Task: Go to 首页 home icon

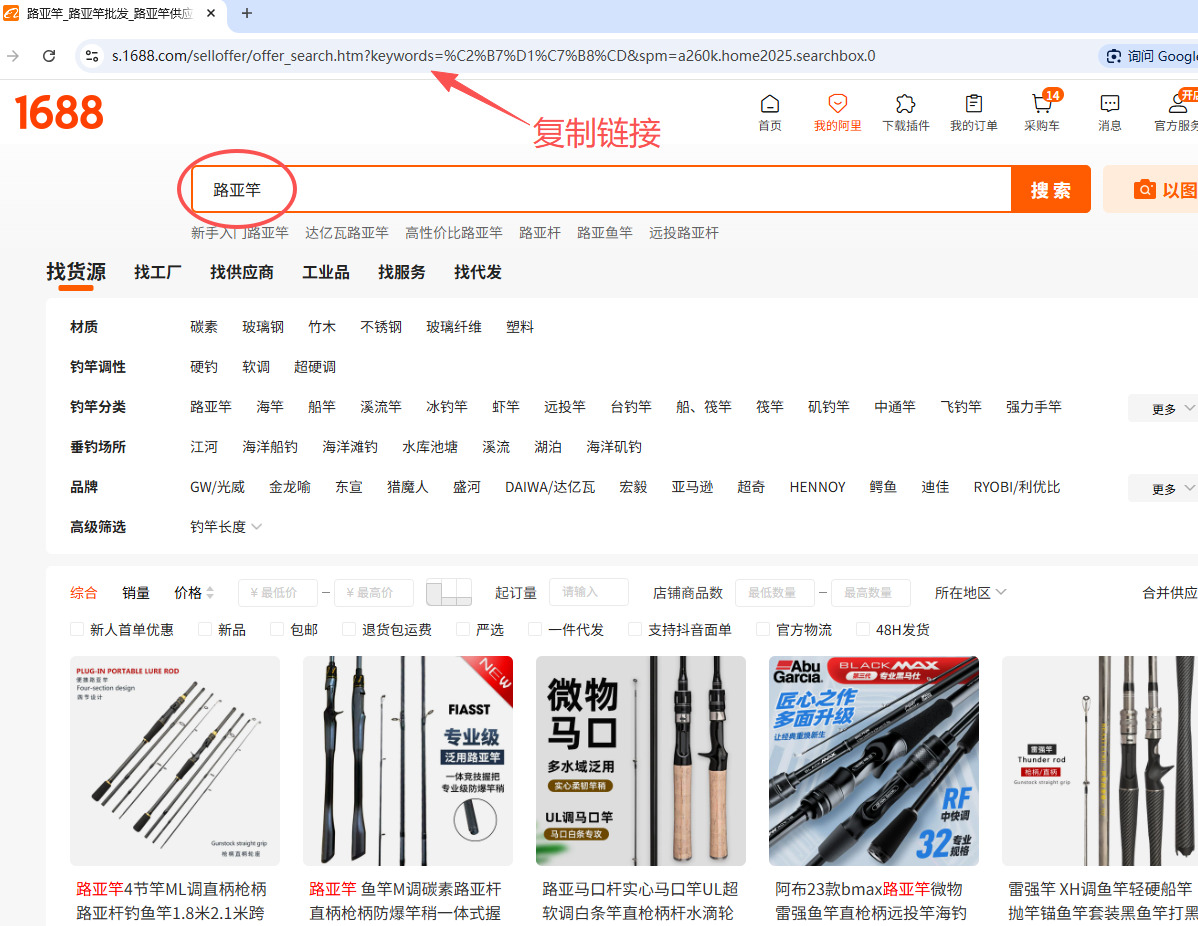Action: (769, 112)
